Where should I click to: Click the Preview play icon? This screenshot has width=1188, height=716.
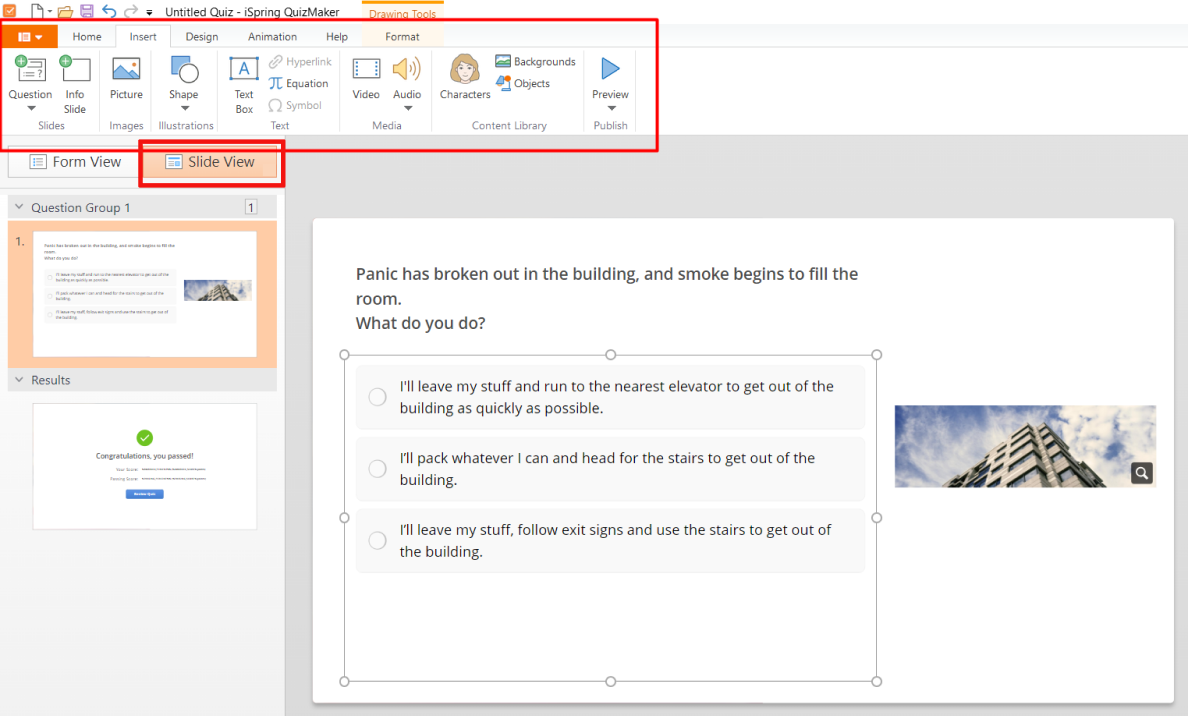610,69
